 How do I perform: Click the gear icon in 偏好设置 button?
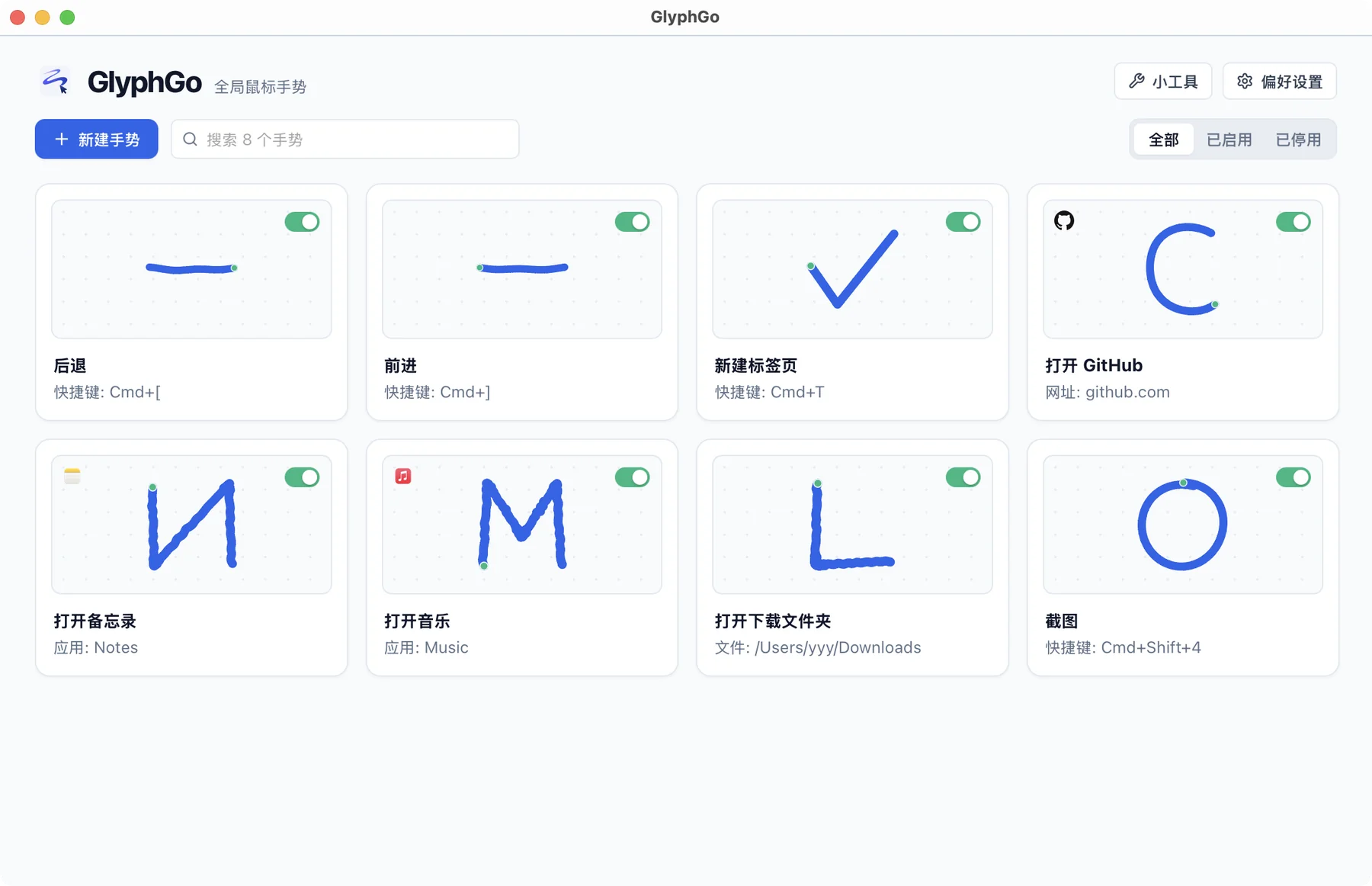pos(1245,81)
